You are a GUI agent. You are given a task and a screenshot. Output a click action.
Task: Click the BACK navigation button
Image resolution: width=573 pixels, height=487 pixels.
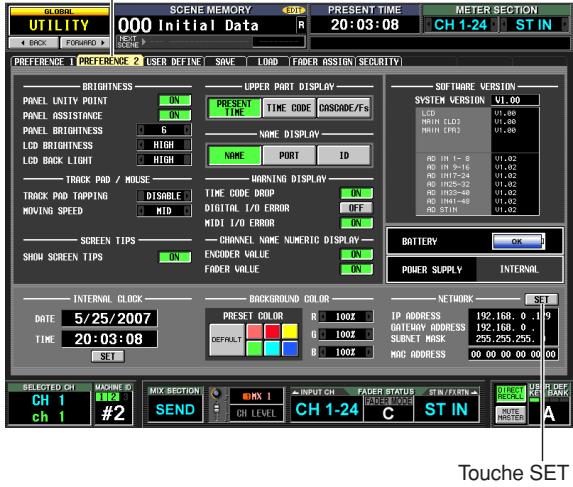coord(33,43)
